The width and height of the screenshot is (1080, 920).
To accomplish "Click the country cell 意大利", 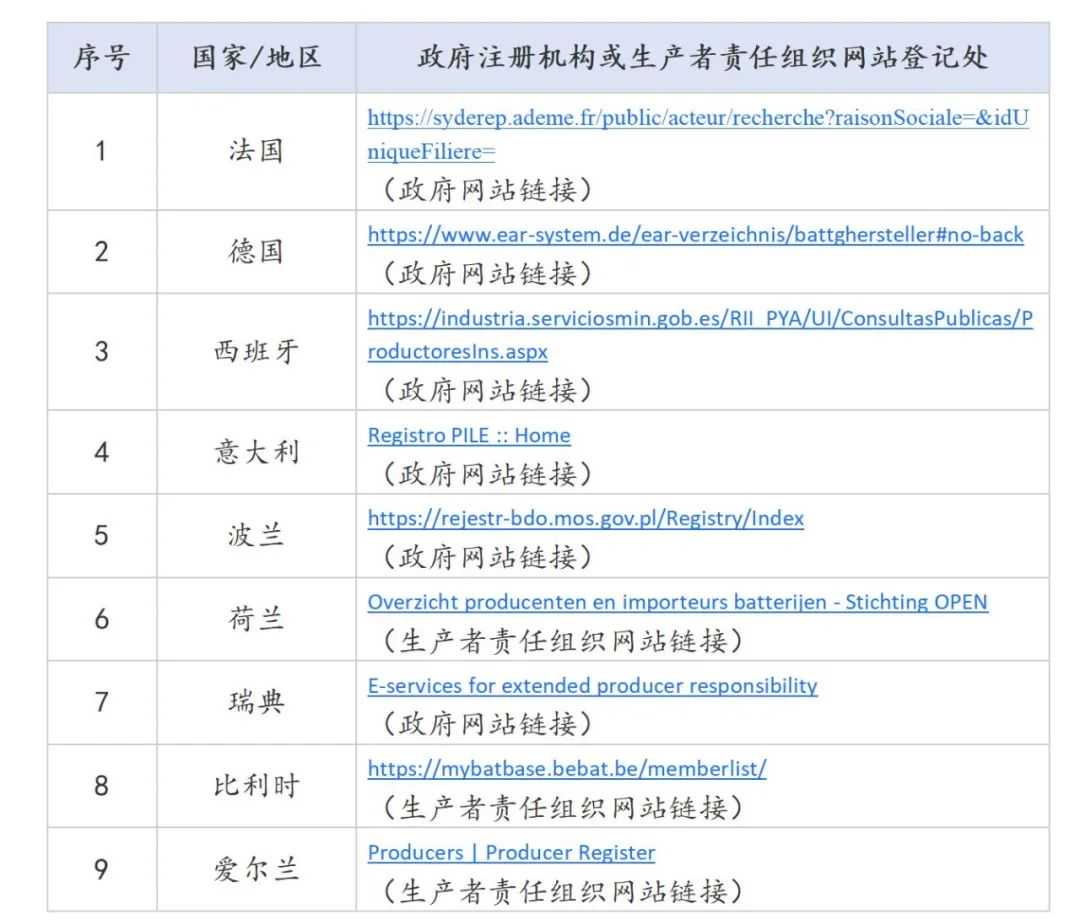I will click(x=256, y=452).
